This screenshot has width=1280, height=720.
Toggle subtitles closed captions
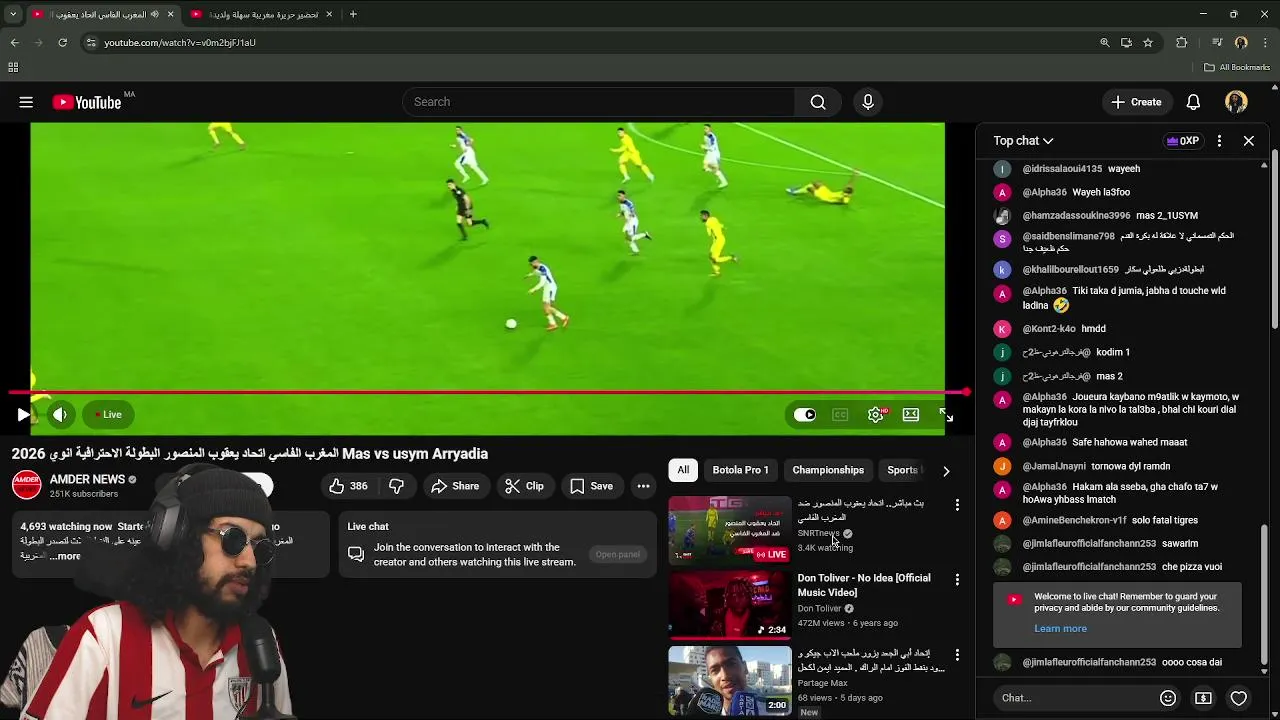click(840, 415)
